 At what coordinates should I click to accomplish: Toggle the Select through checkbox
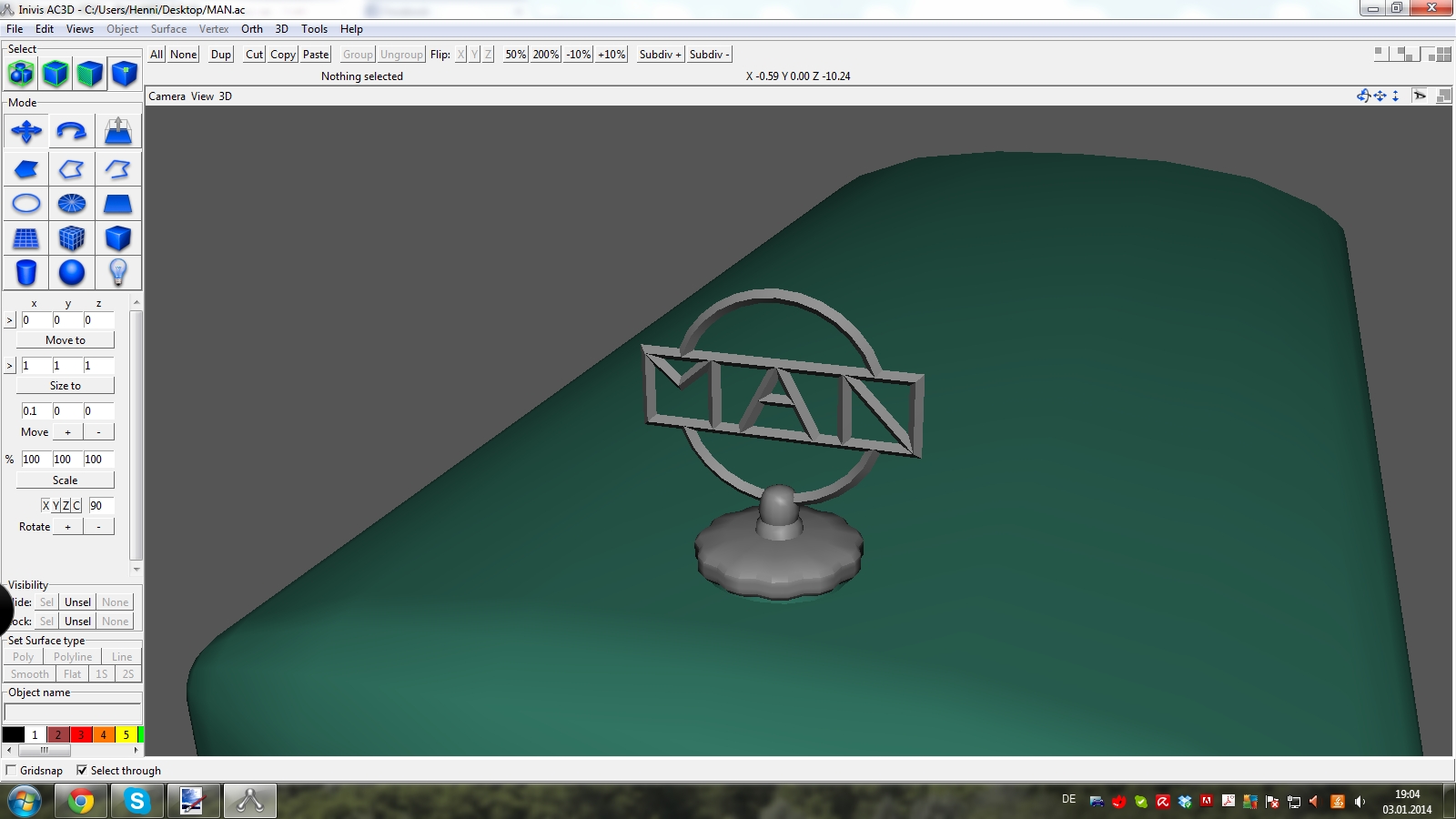click(82, 771)
